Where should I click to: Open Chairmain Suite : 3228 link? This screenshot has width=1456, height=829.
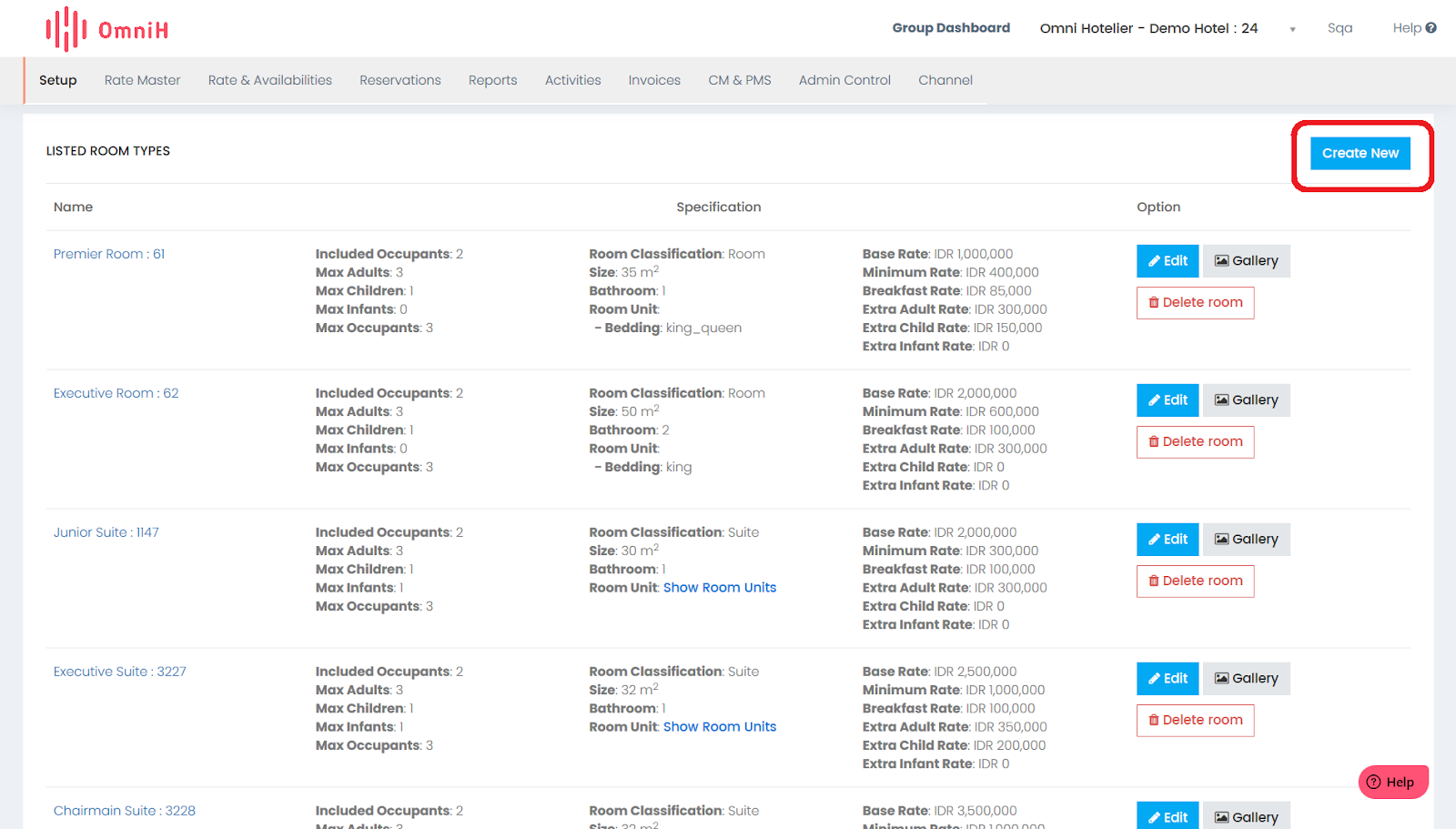[124, 811]
